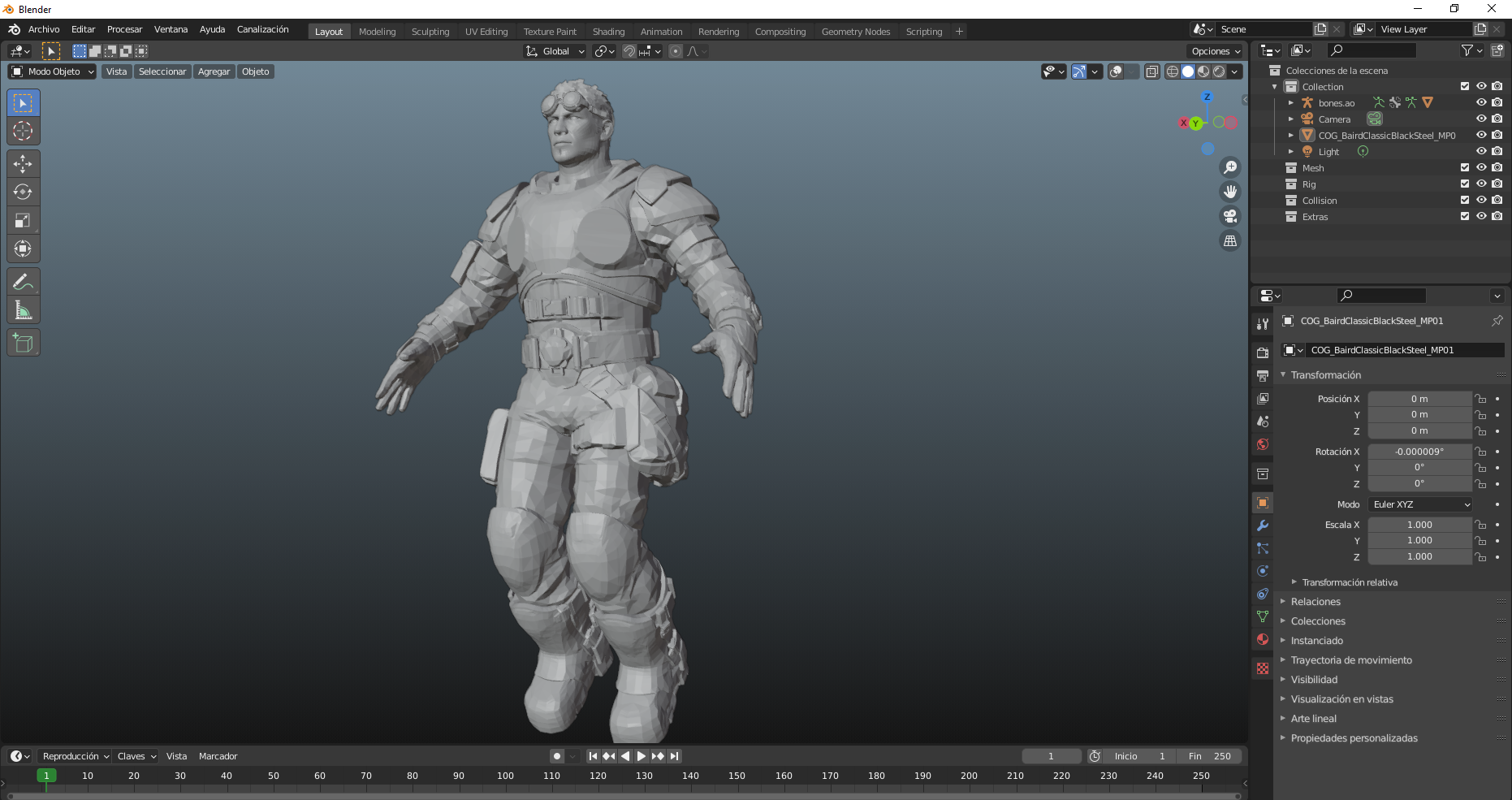Open the Procesar menu
1512x800 pixels.
coord(124,29)
